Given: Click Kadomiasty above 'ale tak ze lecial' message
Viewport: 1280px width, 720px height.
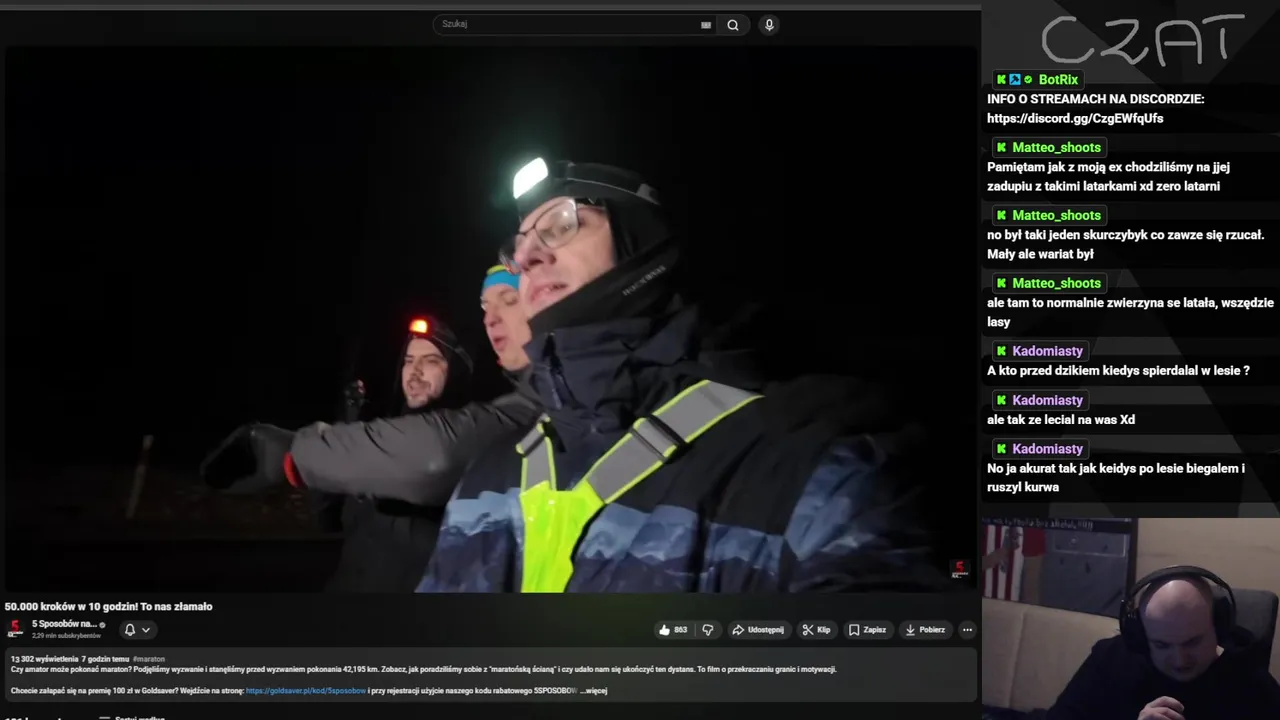Looking at the screenshot, I should pos(1047,400).
